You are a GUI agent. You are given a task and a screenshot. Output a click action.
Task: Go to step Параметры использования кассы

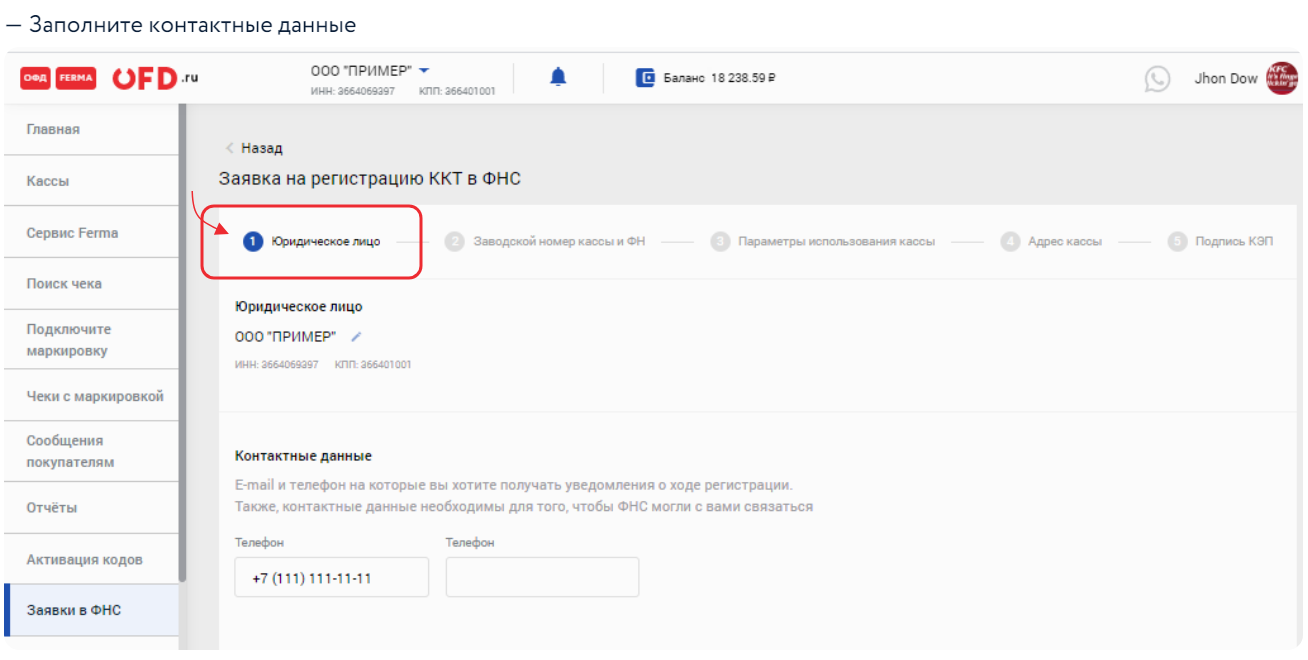point(823,242)
